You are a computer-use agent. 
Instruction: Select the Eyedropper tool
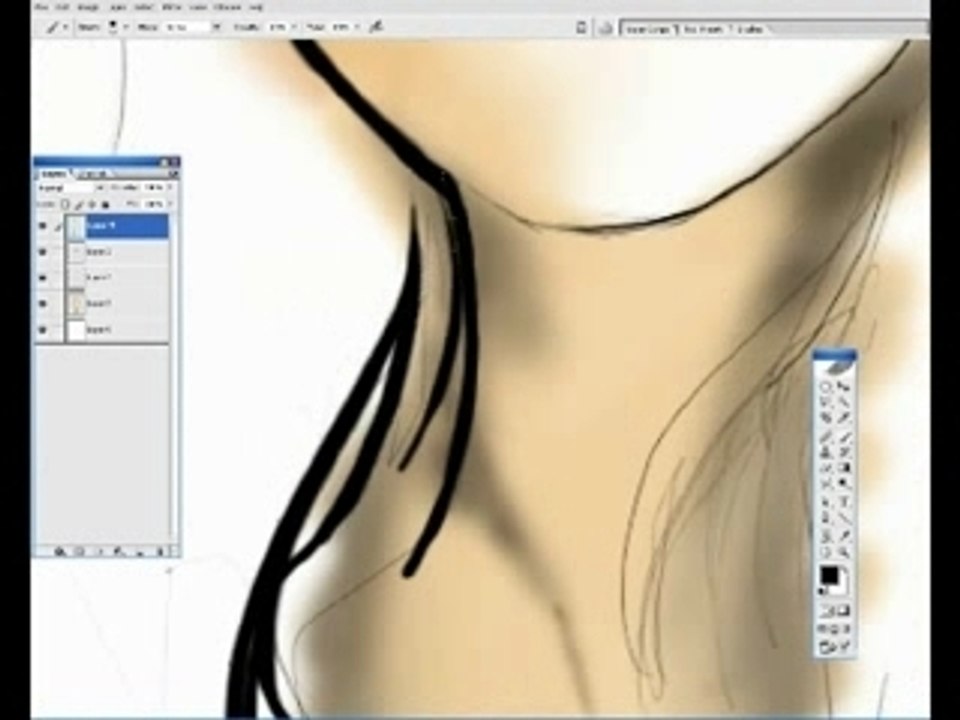coord(844,536)
